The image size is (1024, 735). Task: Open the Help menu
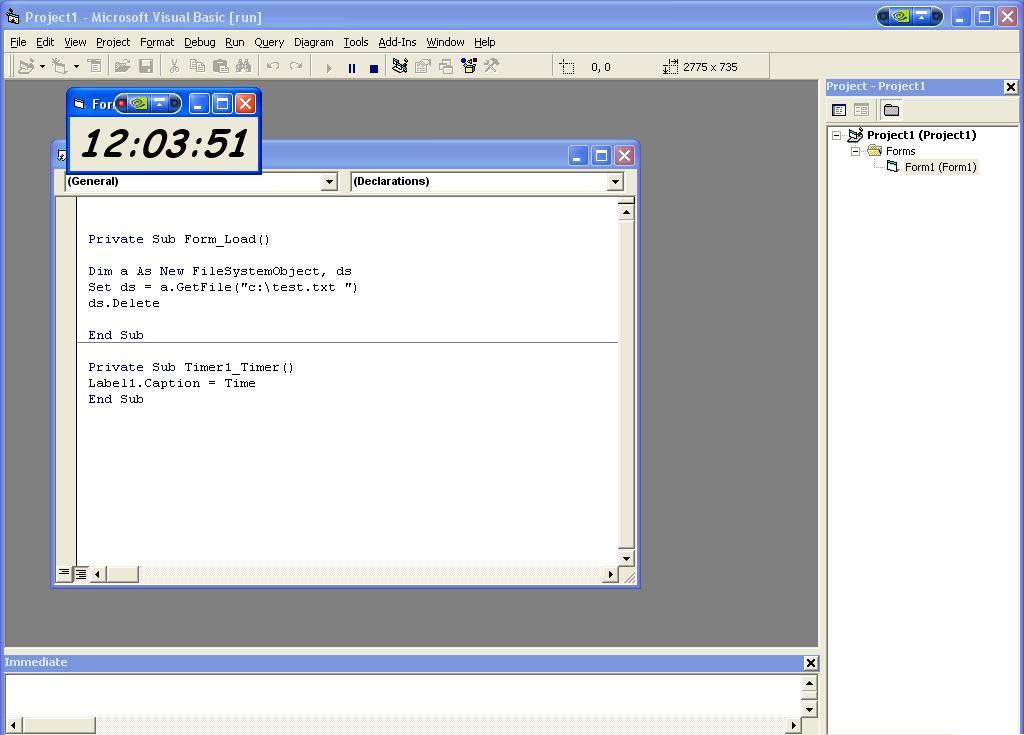(x=485, y=42)
